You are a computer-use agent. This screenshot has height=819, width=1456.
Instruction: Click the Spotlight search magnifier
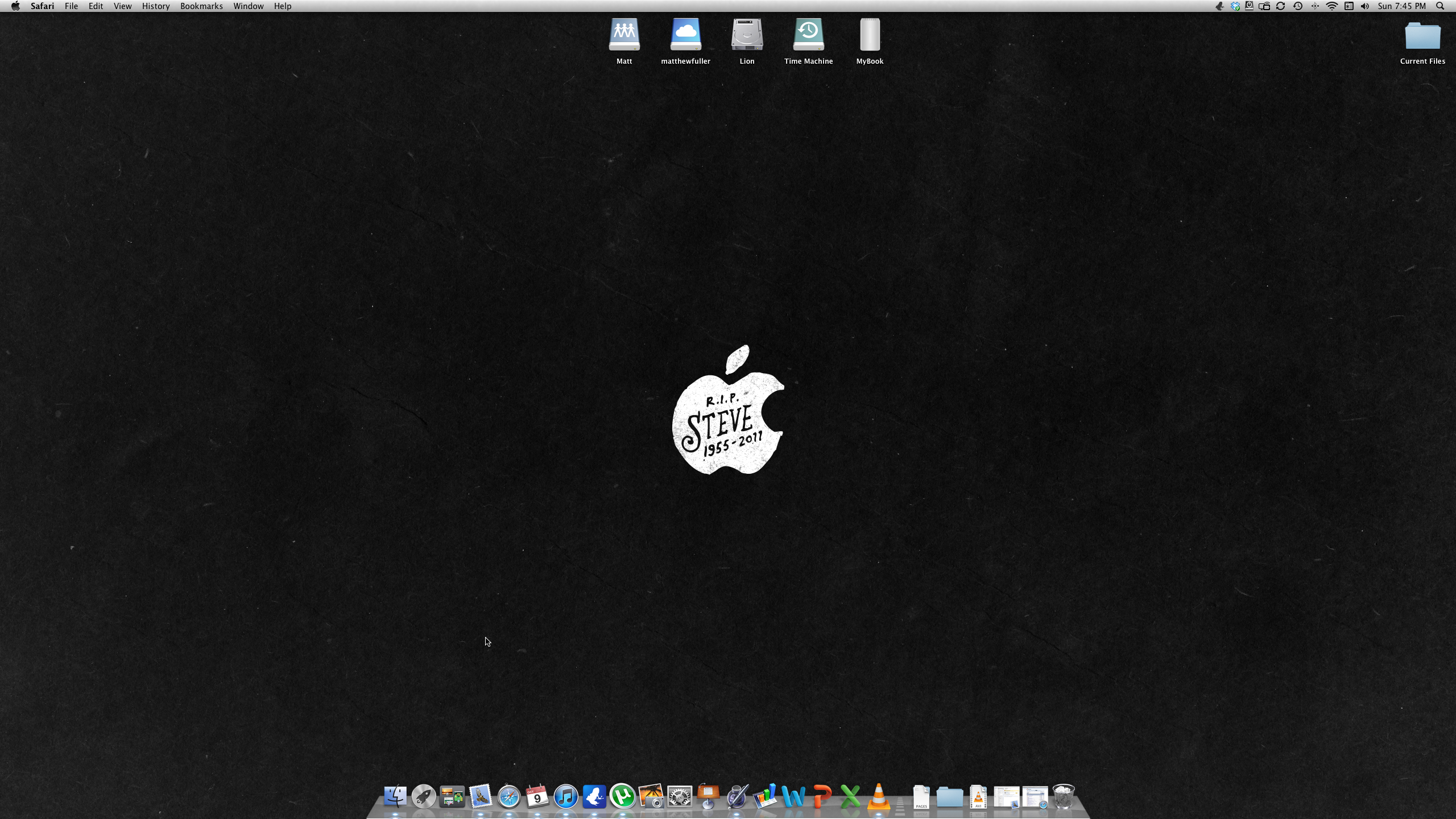1440,6
